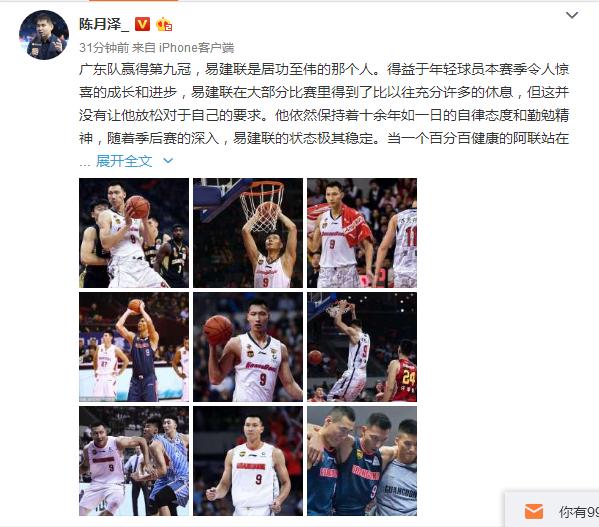Open bottom middle photo of number 9 standing

248,461
